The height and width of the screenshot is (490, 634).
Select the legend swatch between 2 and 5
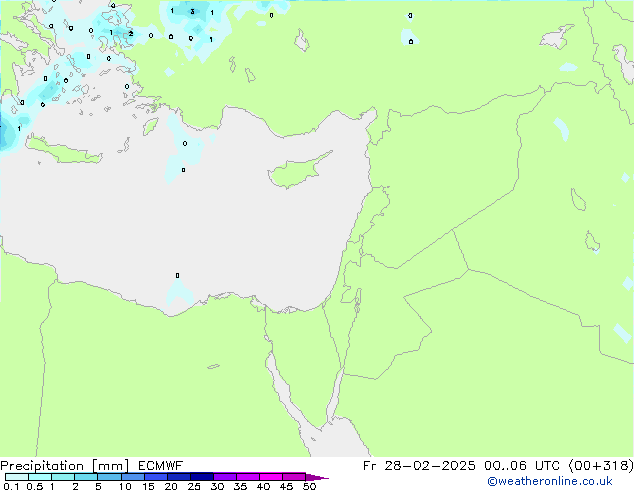tap(86, 477)
